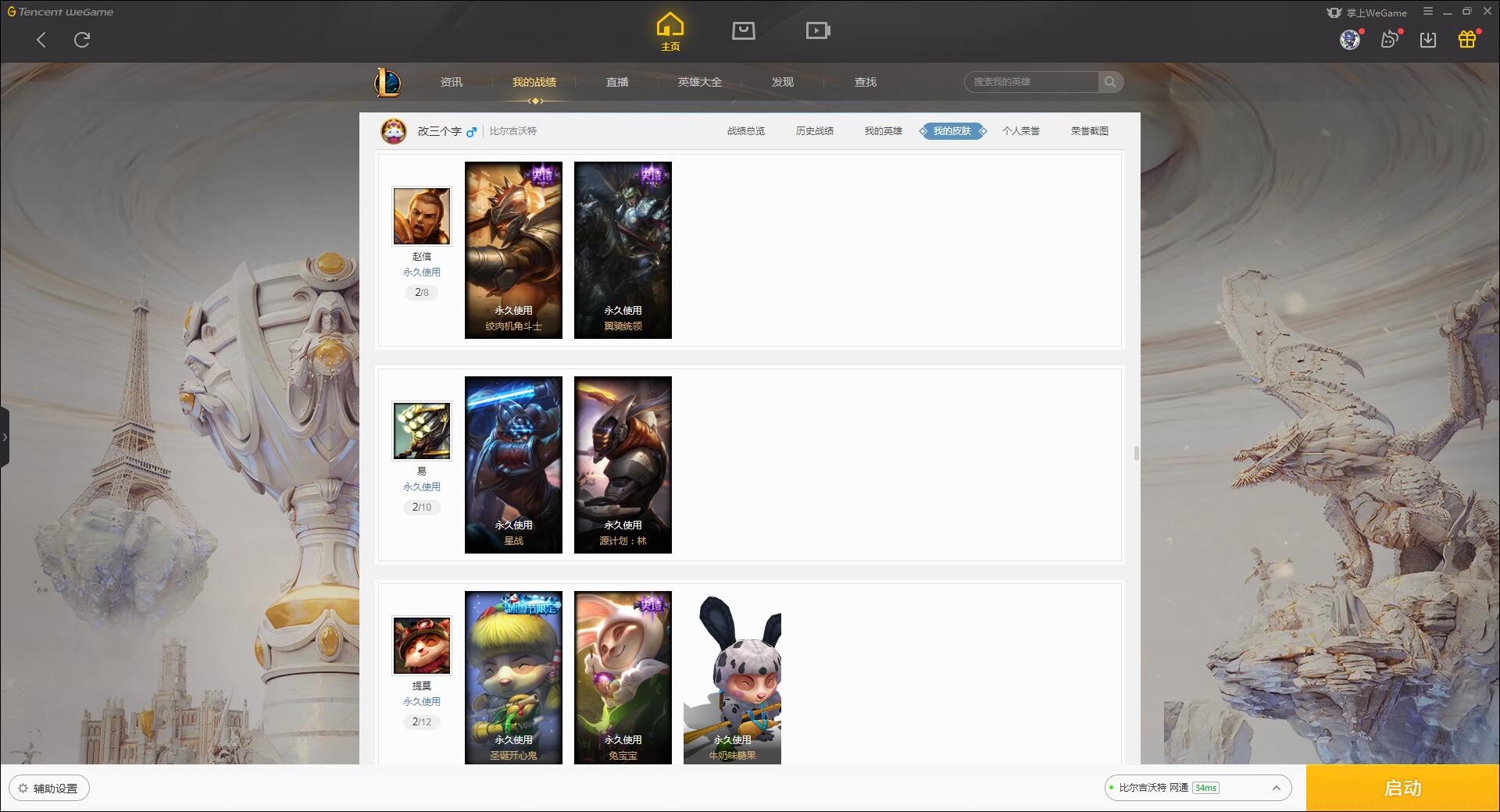Click the 比尔吉沃特 server name beside the summoner name

click(x=513, y=131)
